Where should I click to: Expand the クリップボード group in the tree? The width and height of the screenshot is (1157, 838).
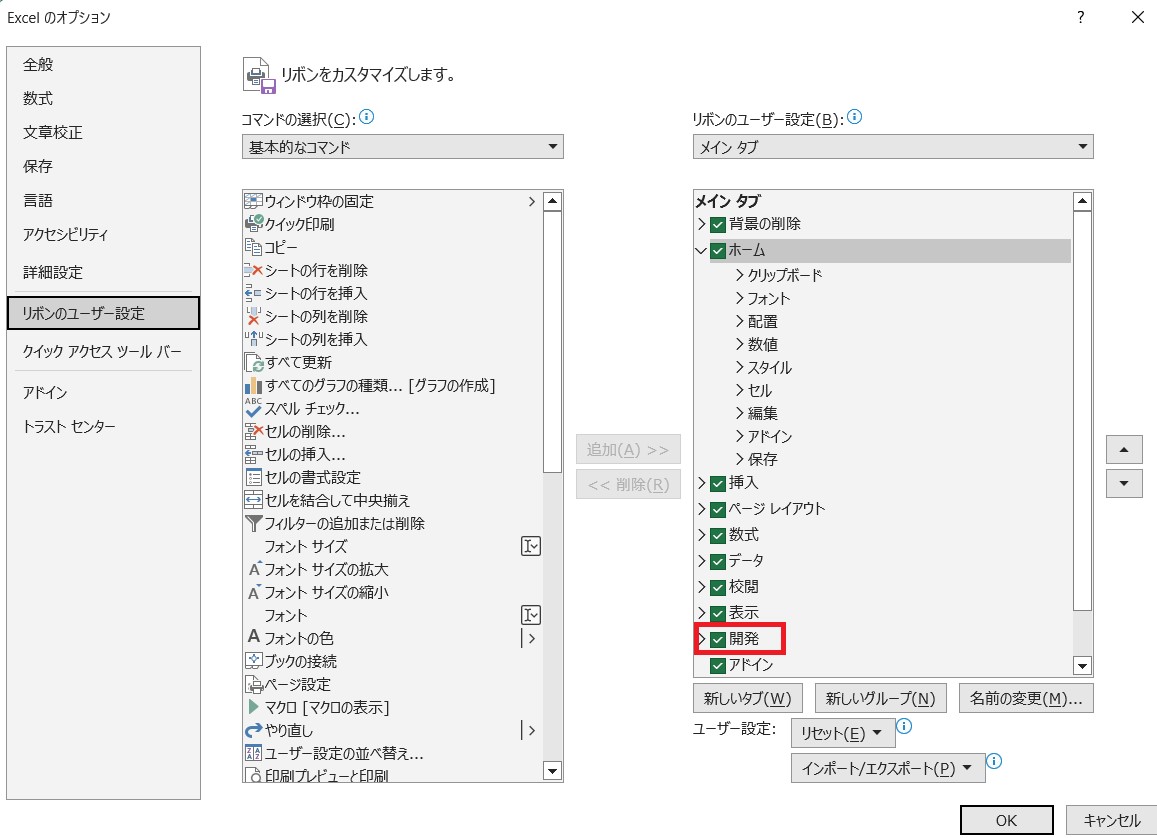point(740,275)
